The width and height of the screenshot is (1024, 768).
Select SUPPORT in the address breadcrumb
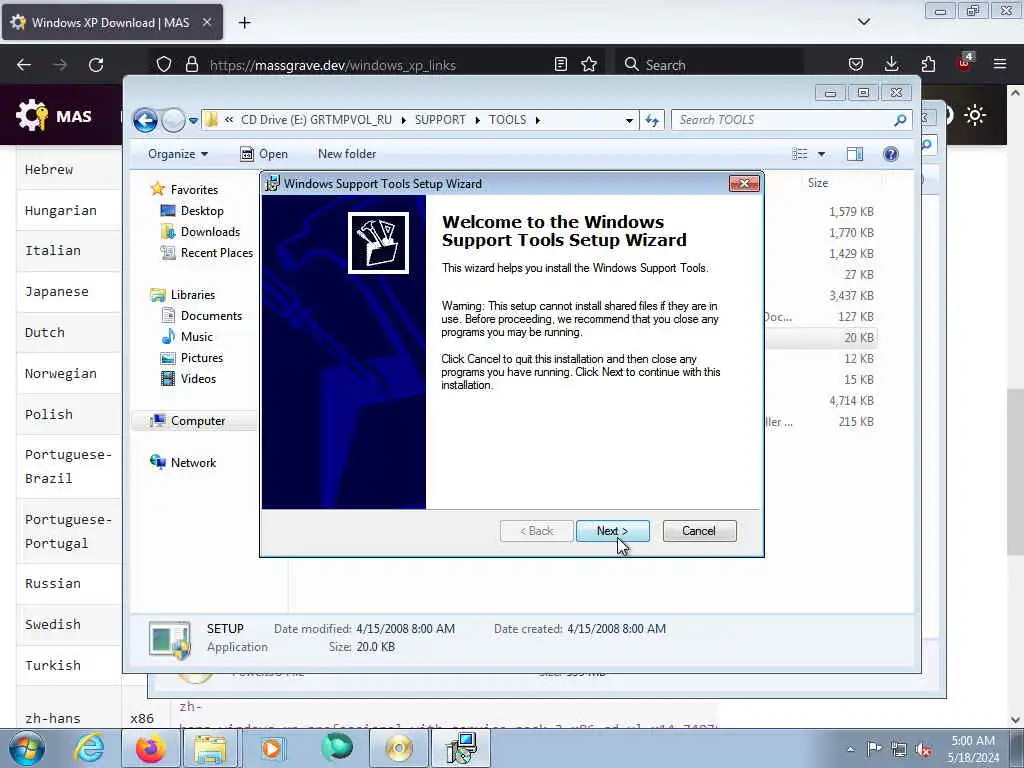point(440,120)
